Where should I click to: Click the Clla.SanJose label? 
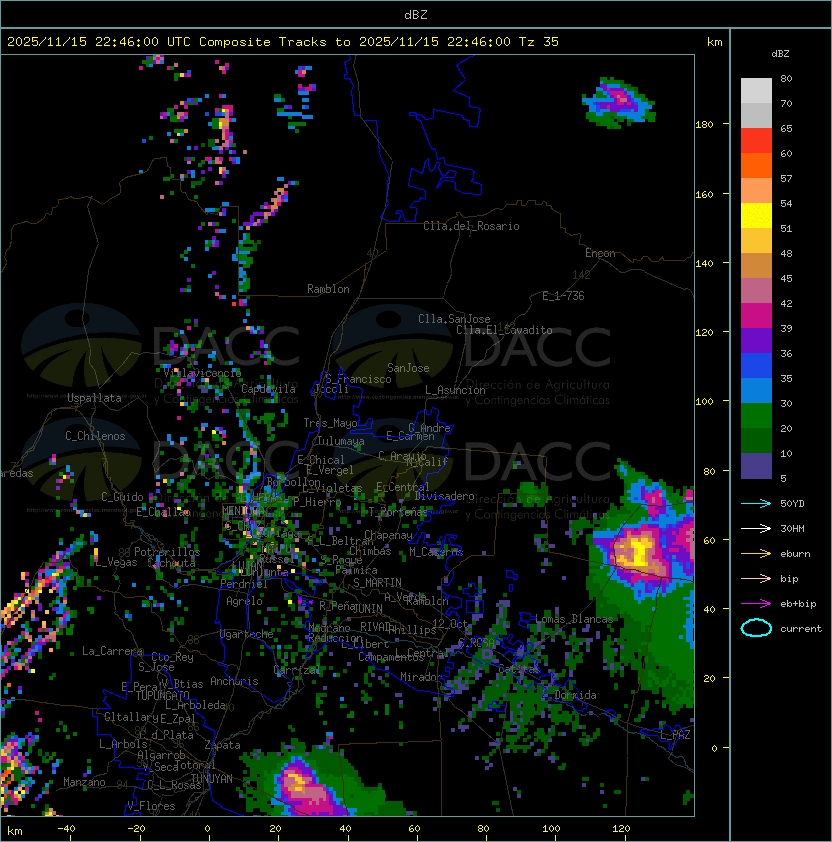point(454,319)
